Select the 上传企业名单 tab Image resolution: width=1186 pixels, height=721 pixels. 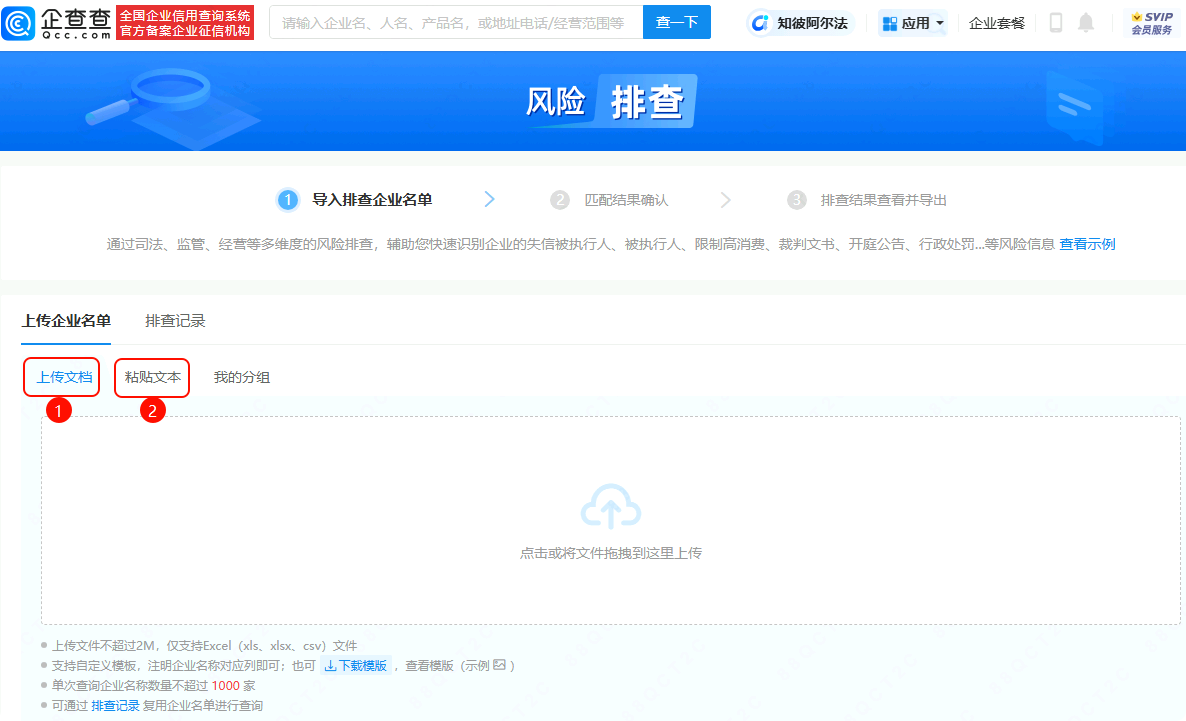click(x=66, y=321)
